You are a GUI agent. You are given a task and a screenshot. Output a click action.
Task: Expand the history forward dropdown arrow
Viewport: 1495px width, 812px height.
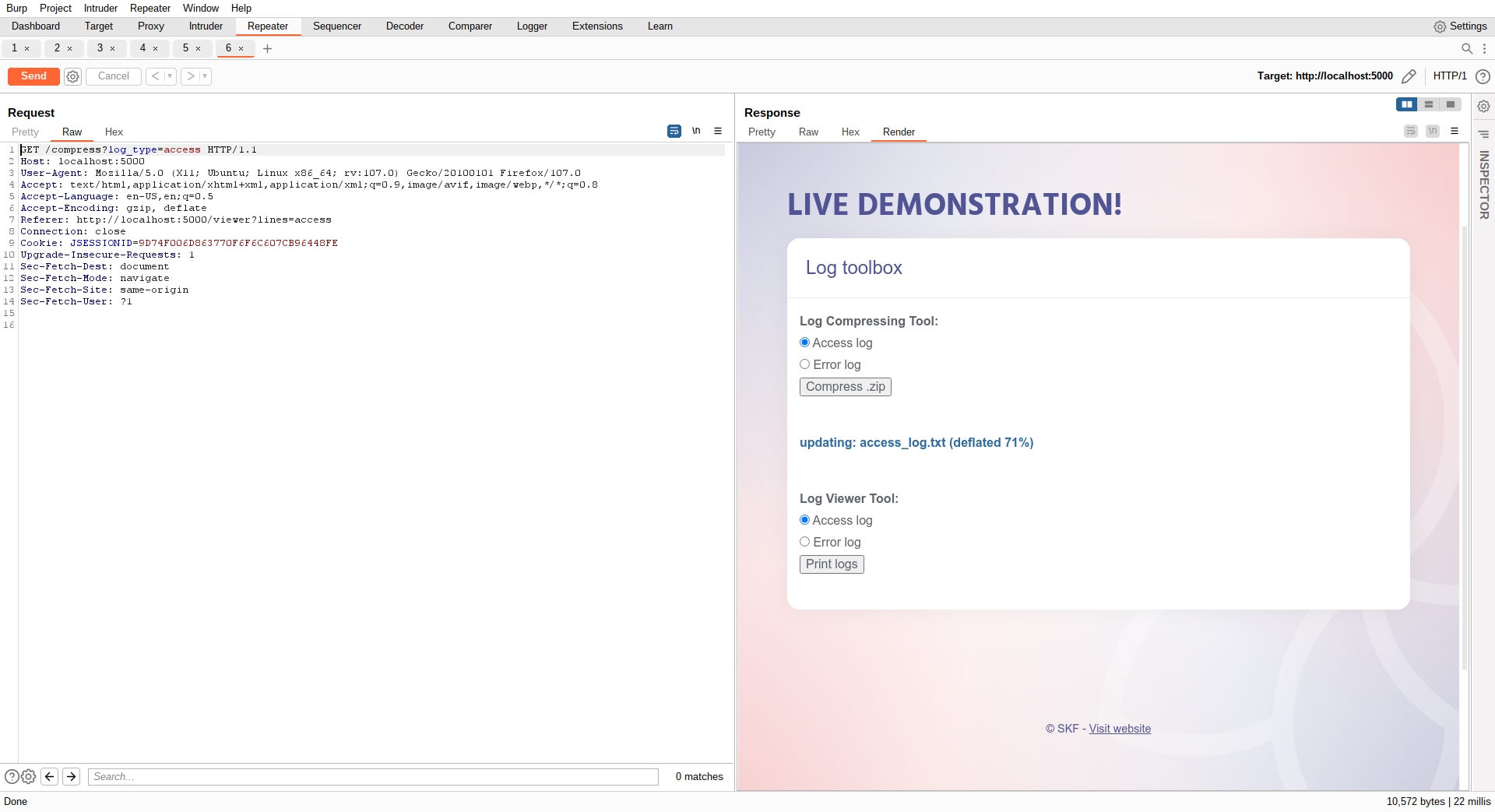205,76
